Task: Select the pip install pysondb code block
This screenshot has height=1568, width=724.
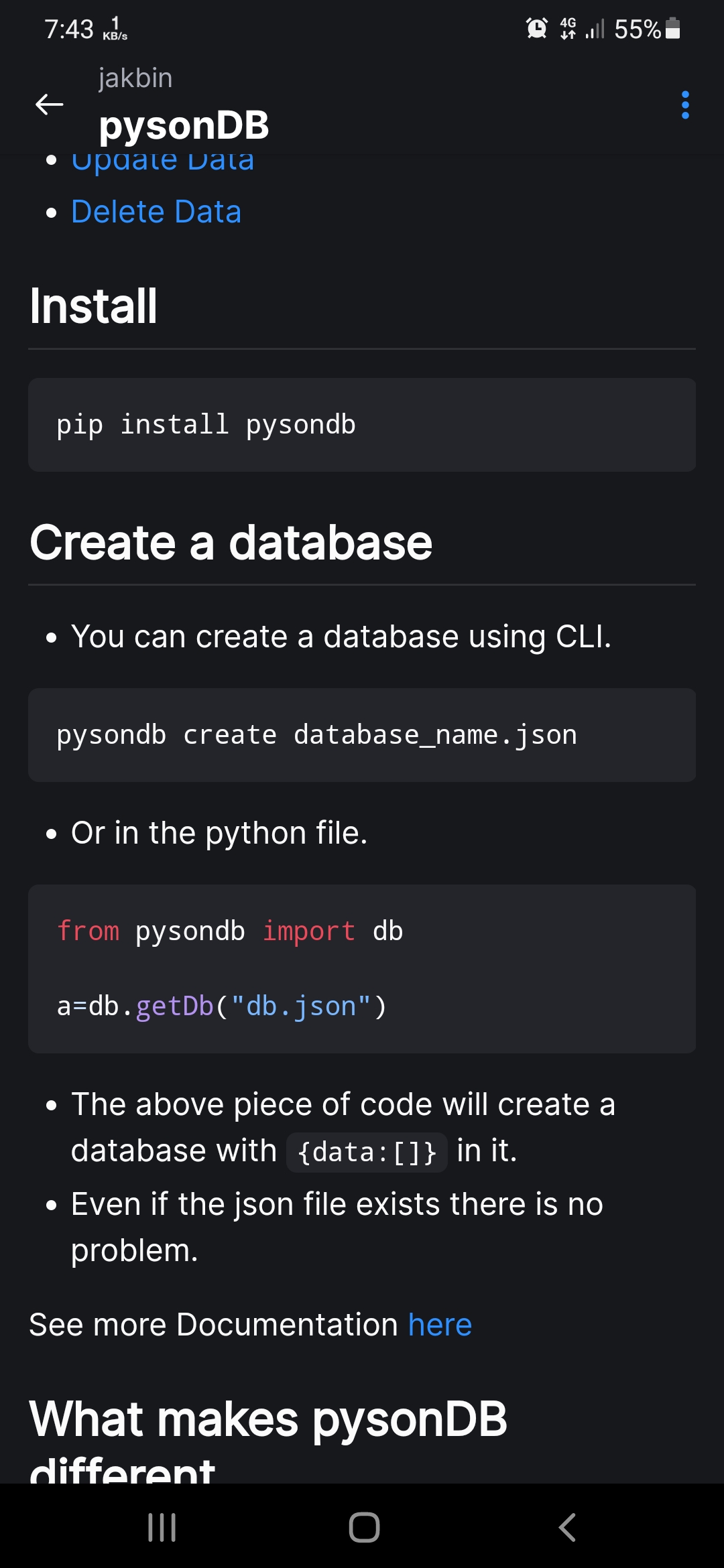Action: 362,425
